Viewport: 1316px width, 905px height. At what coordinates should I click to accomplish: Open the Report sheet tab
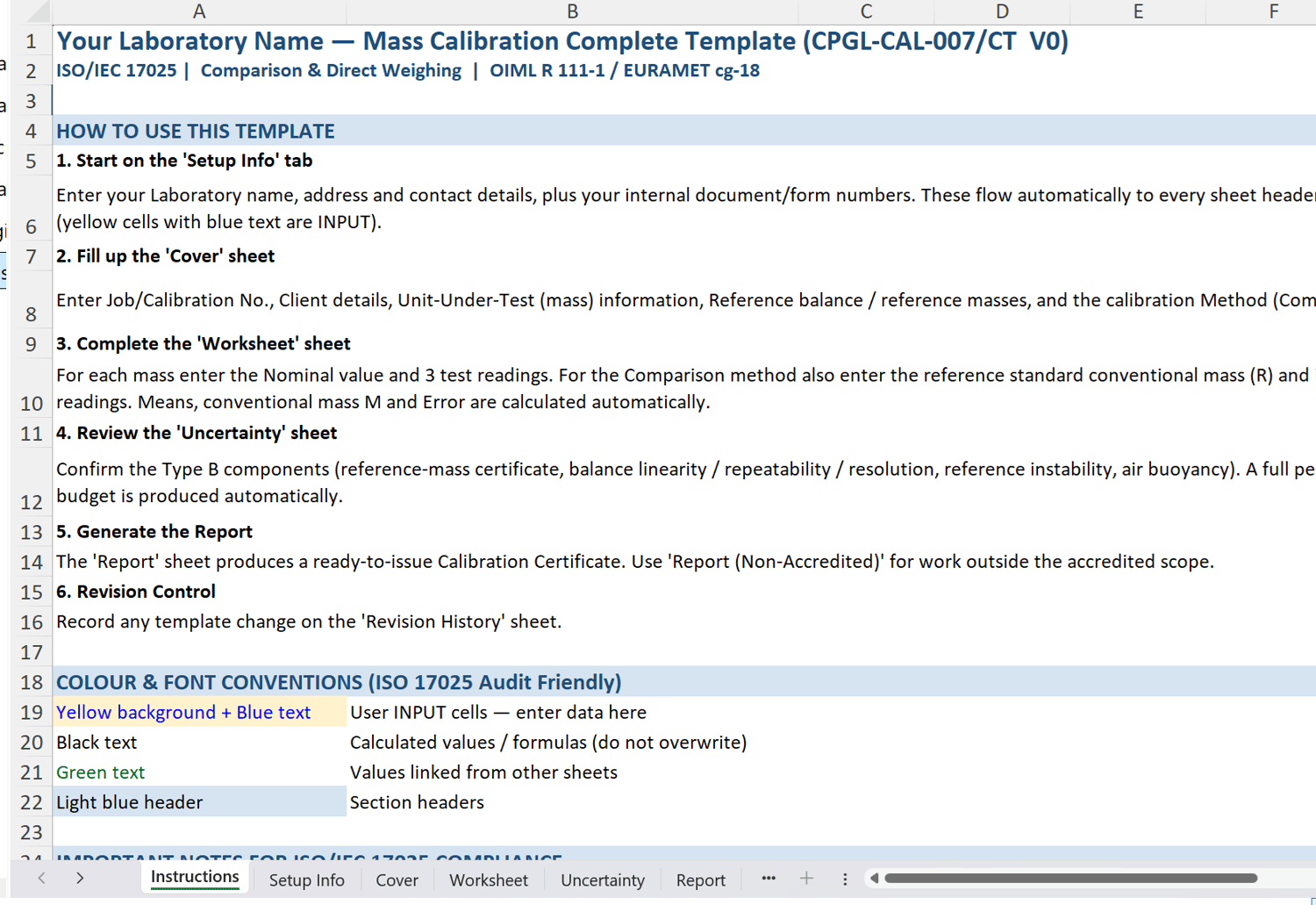pos(701,880)
